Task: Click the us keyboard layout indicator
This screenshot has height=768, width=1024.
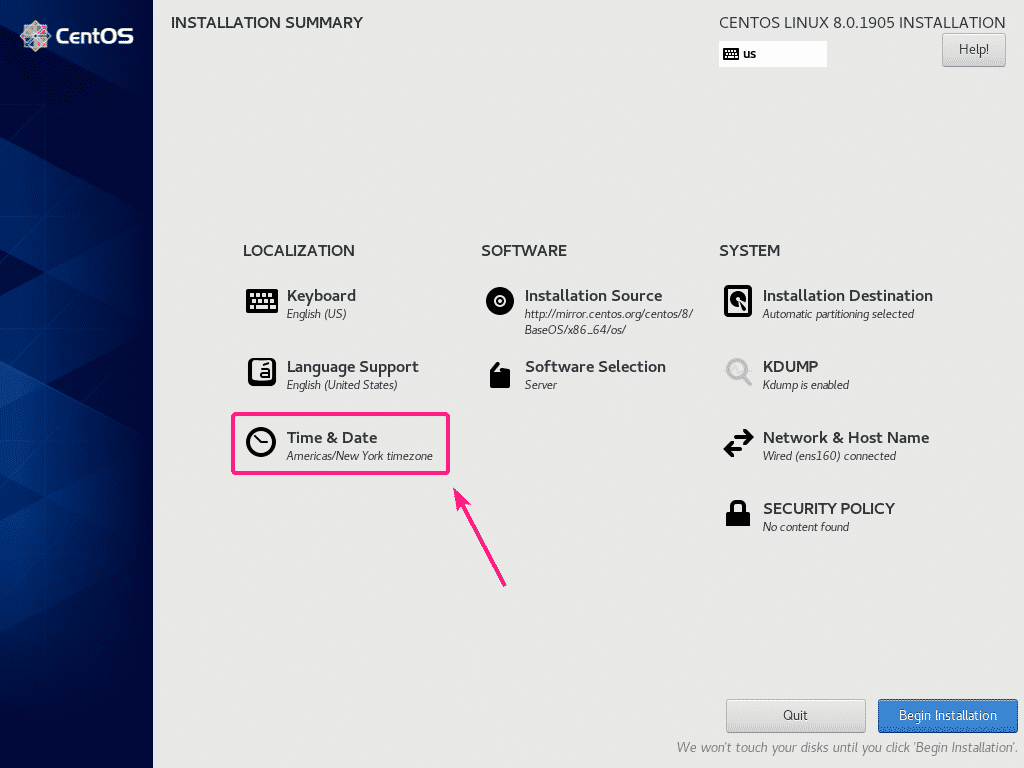Action: click(773, 54)
